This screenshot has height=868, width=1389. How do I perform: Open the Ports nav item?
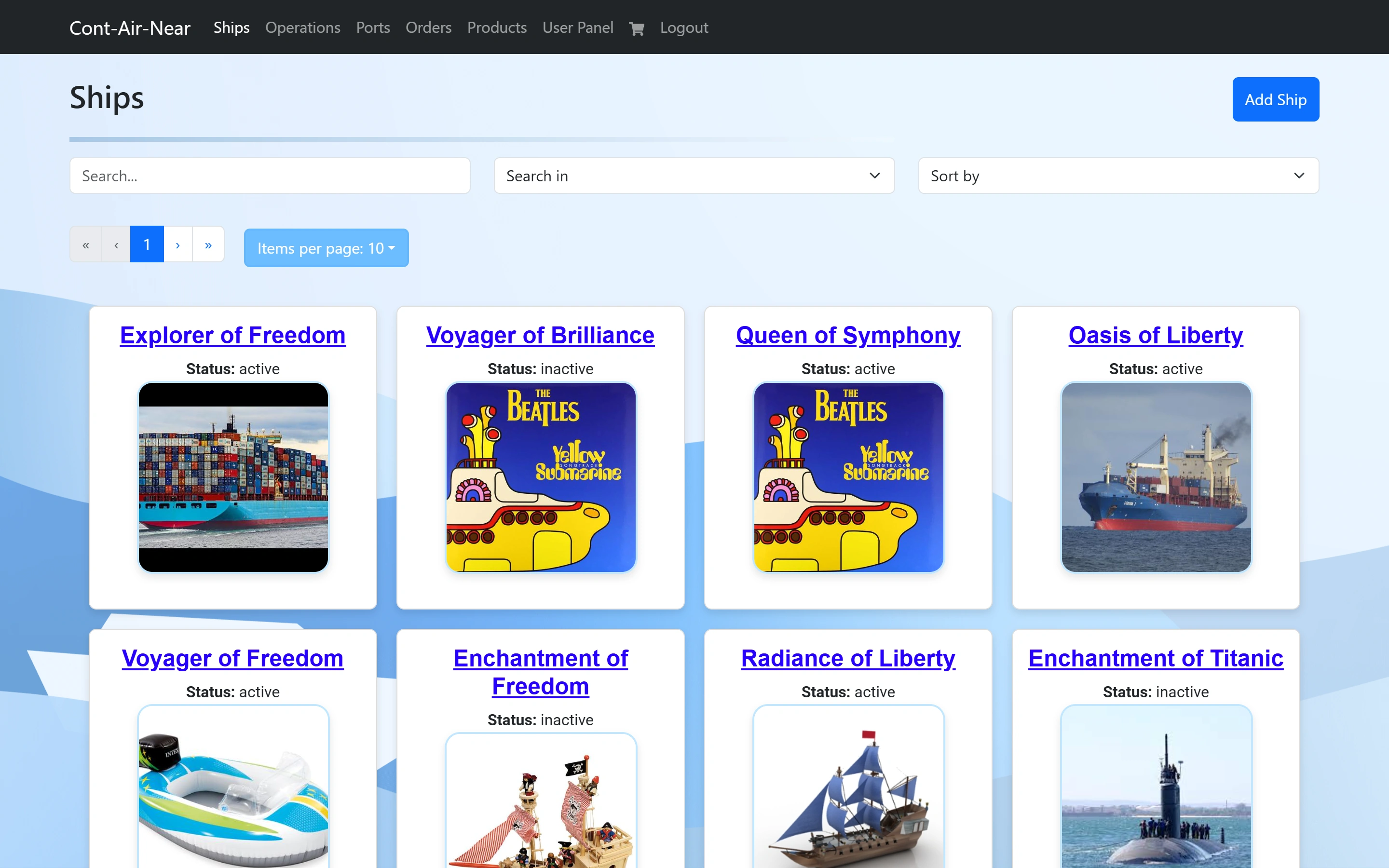[373, 27]
